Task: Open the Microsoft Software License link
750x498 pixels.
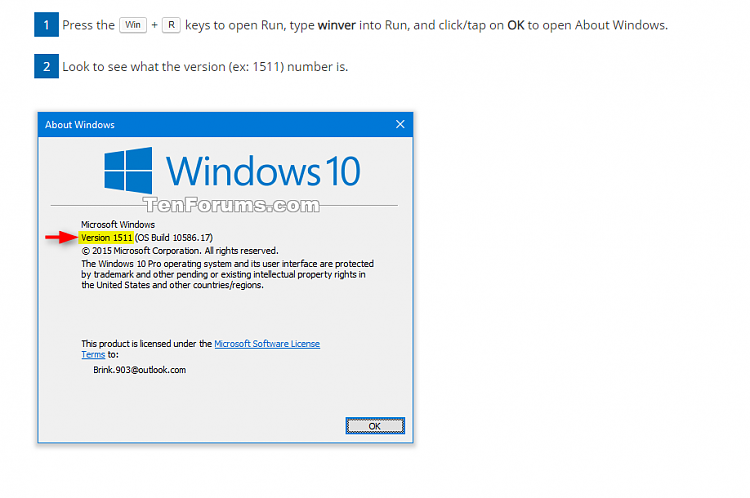Action: tap(267, 343)
